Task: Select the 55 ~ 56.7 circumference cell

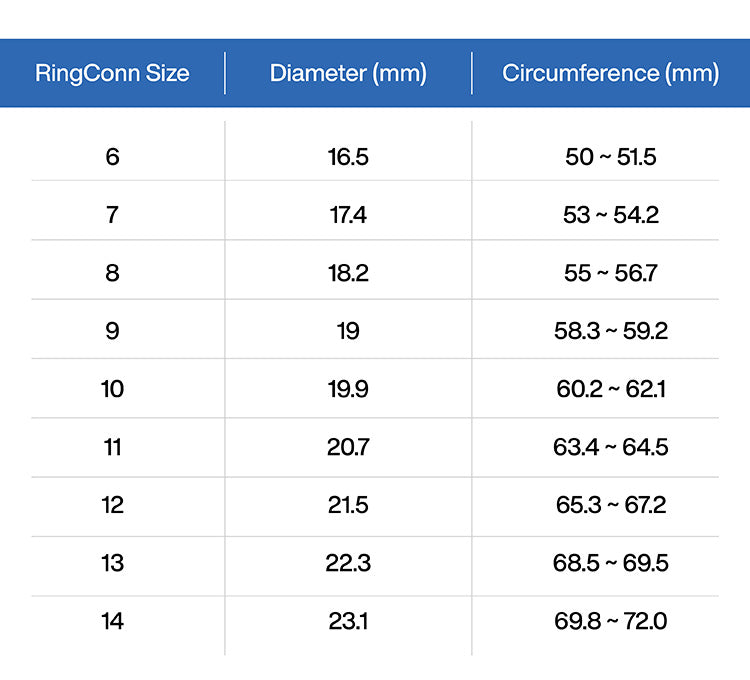Action: point(610,273)
